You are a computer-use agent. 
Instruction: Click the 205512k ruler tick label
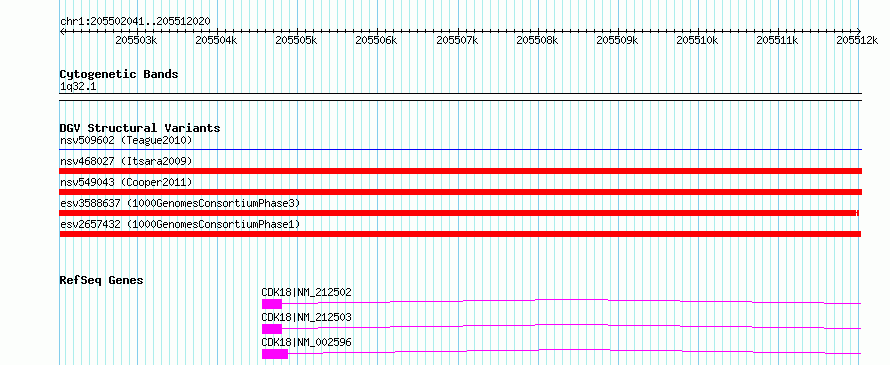pyautogui.click(x=858, y=40)
